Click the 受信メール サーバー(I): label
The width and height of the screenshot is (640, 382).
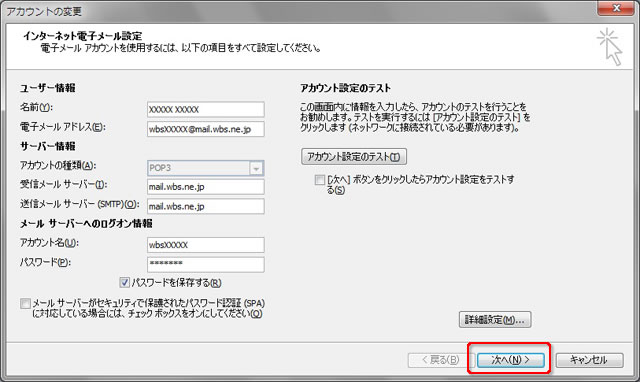click(64, 184)
